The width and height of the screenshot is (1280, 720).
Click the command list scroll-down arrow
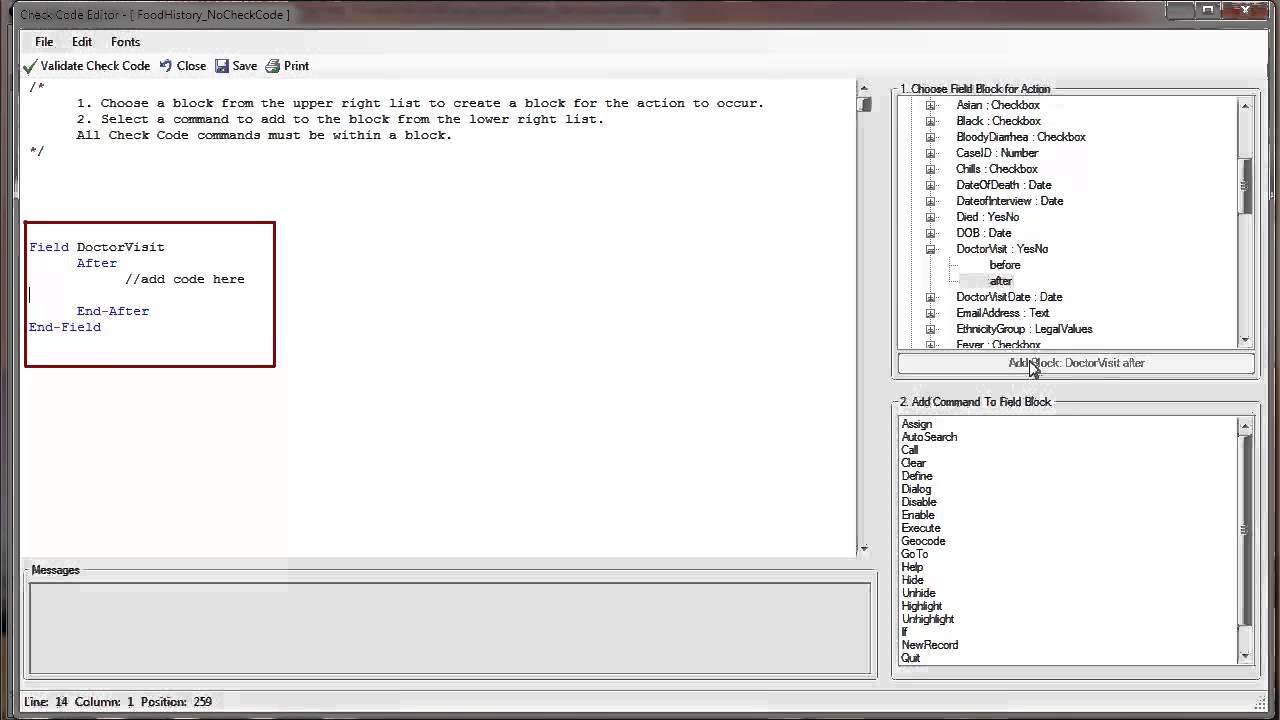point(1246,656)
